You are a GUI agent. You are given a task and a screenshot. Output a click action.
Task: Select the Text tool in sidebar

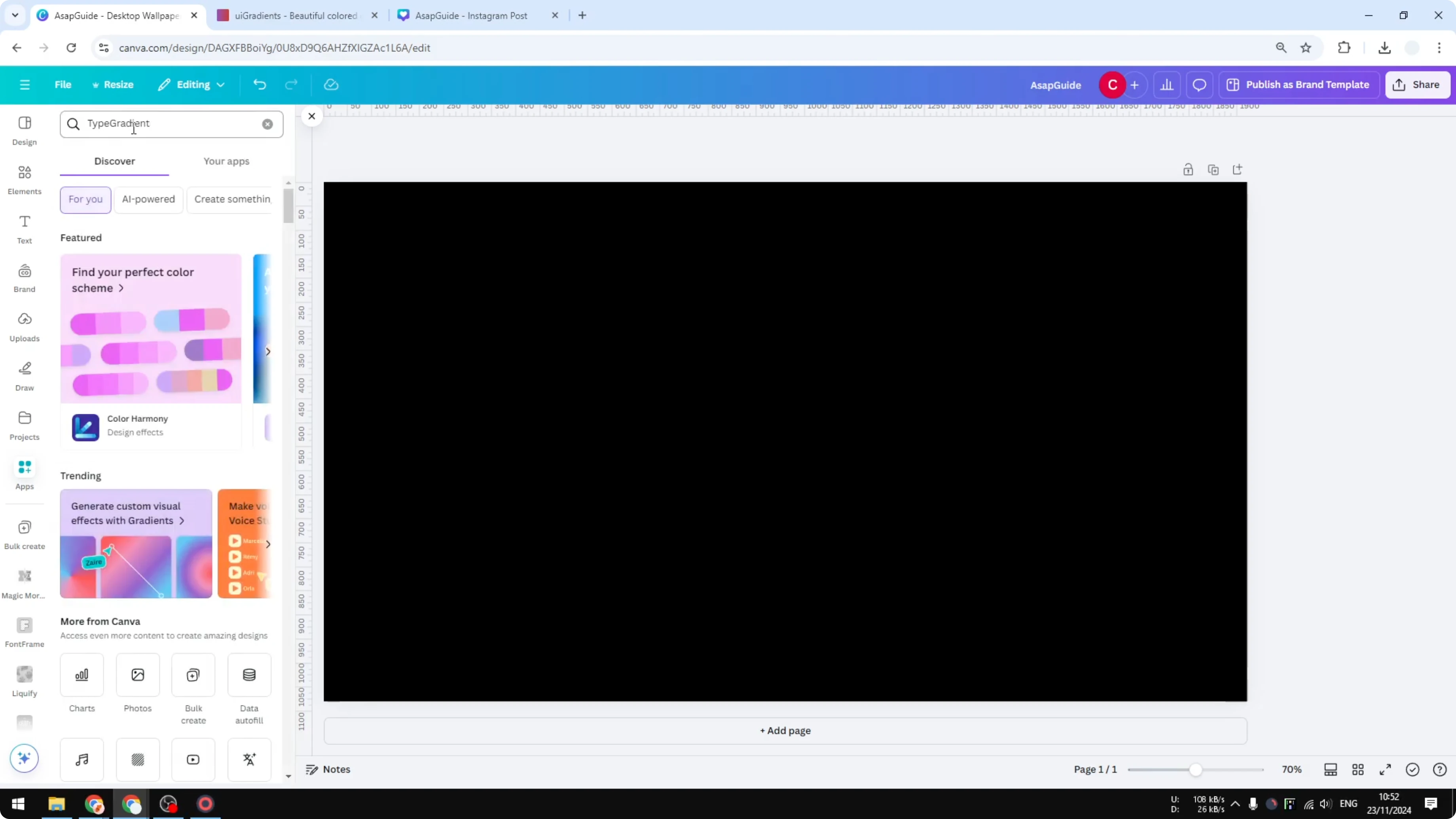(x=24, y=228)
